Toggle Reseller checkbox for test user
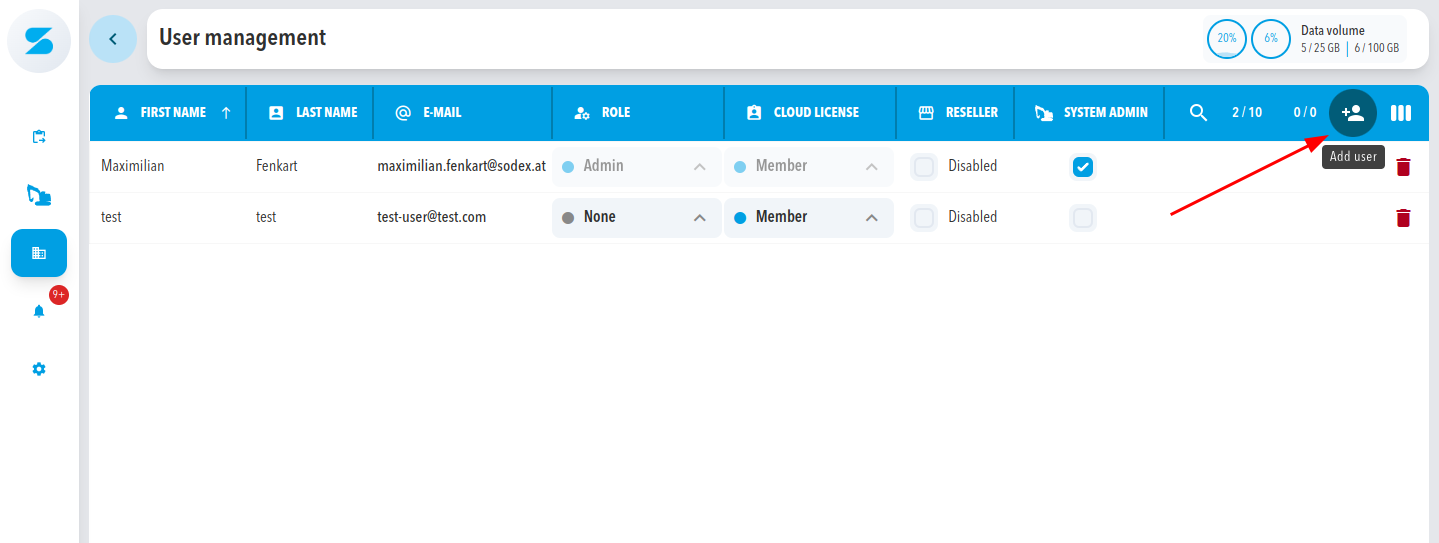Image resolution: width=1439 pixels, height=543 pixels. coord(924,217)
